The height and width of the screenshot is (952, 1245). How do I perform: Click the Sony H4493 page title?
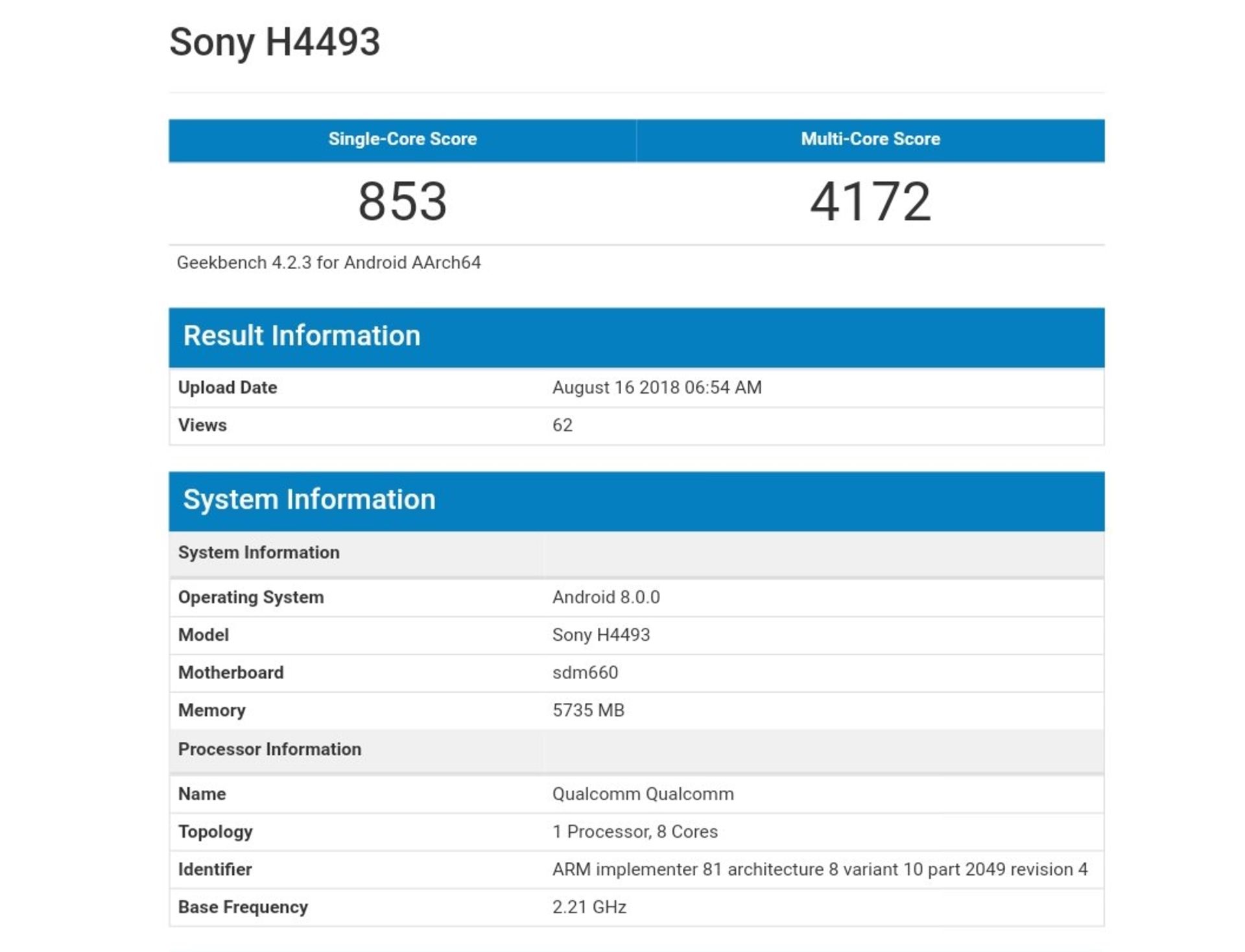274,43
